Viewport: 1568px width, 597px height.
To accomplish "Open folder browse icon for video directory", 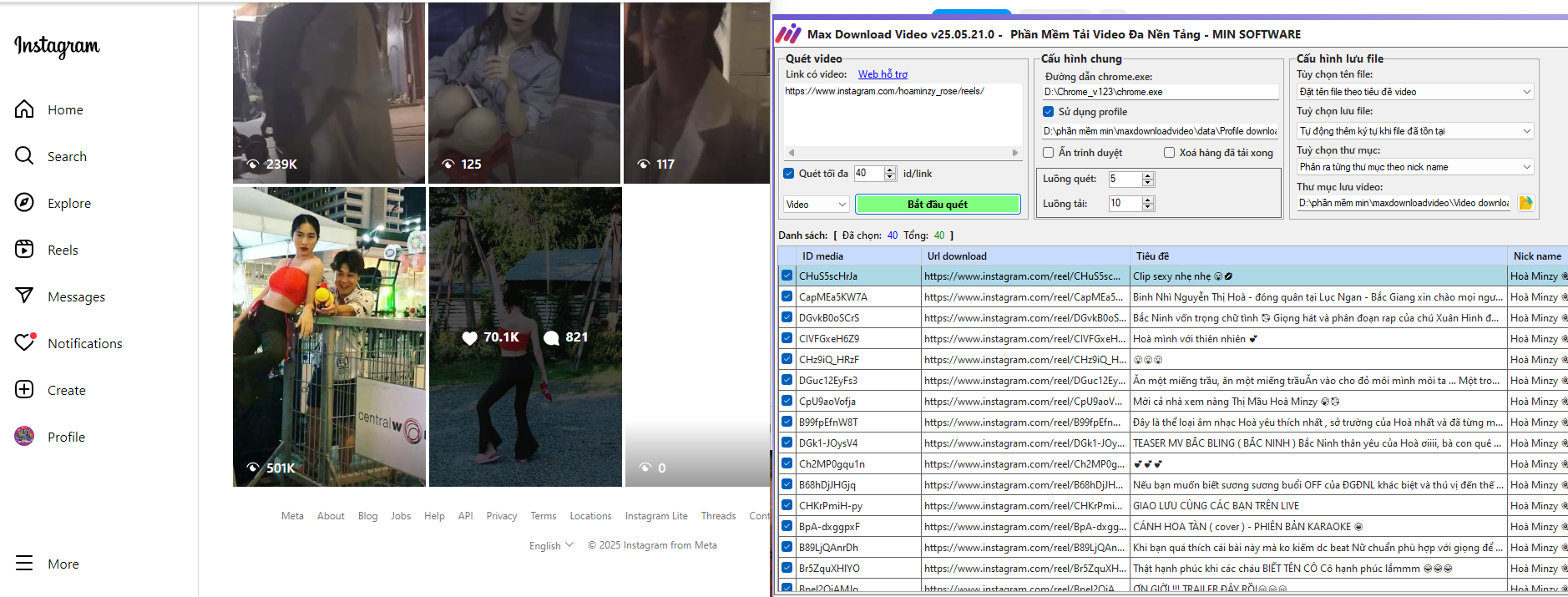I will click(1525, 203).
